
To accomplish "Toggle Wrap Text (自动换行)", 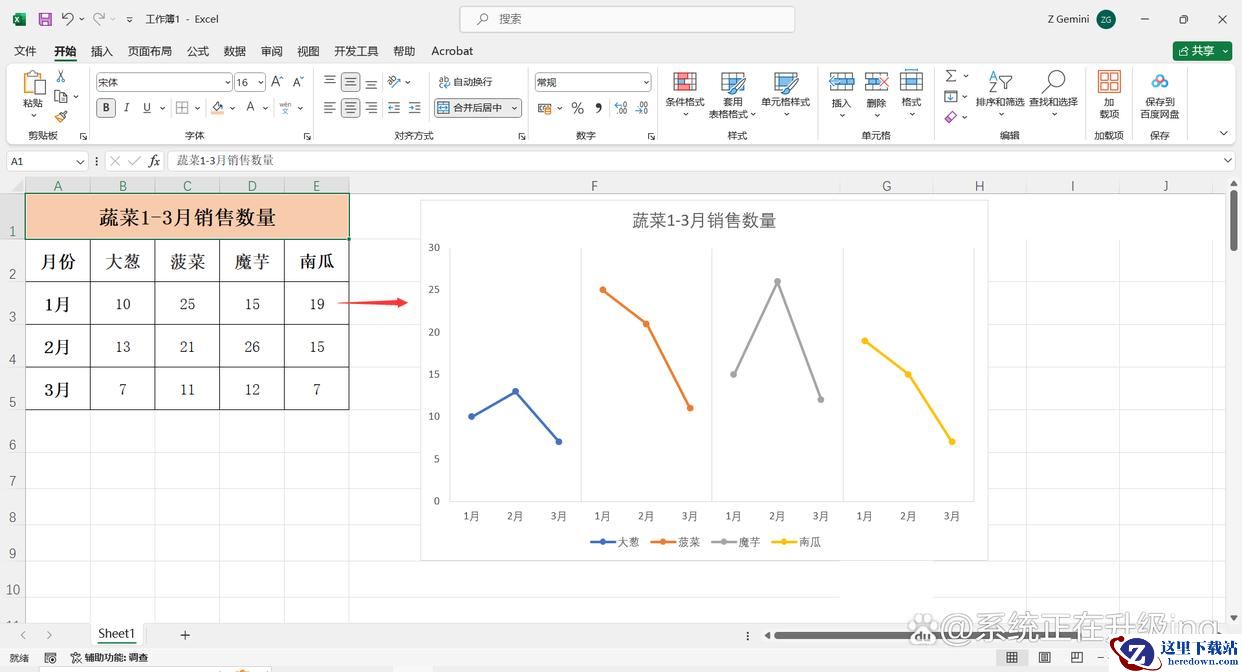I will coord(466,82).
